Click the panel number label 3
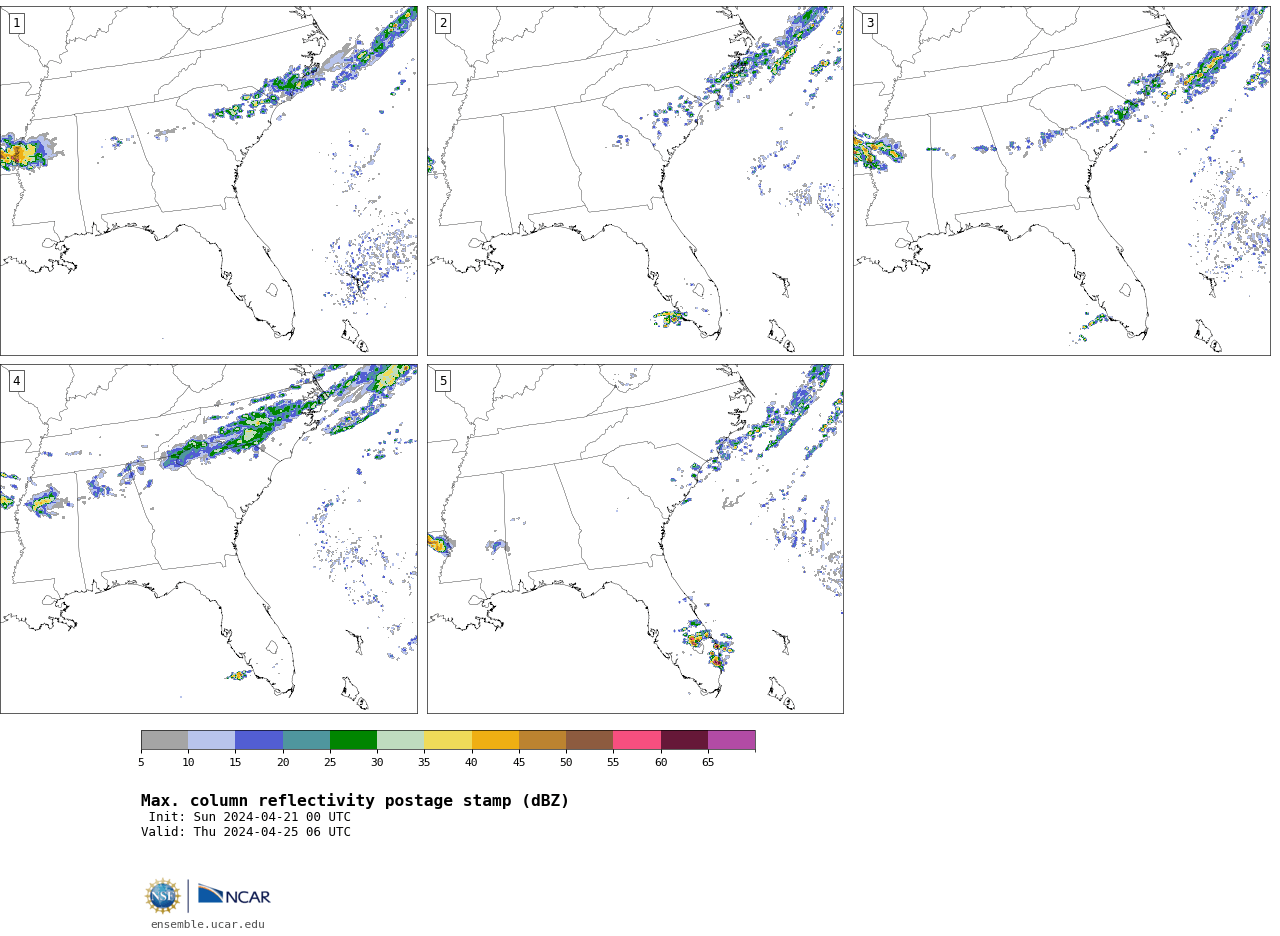Viewport: 1280px width, 936px height. (870, 23)
